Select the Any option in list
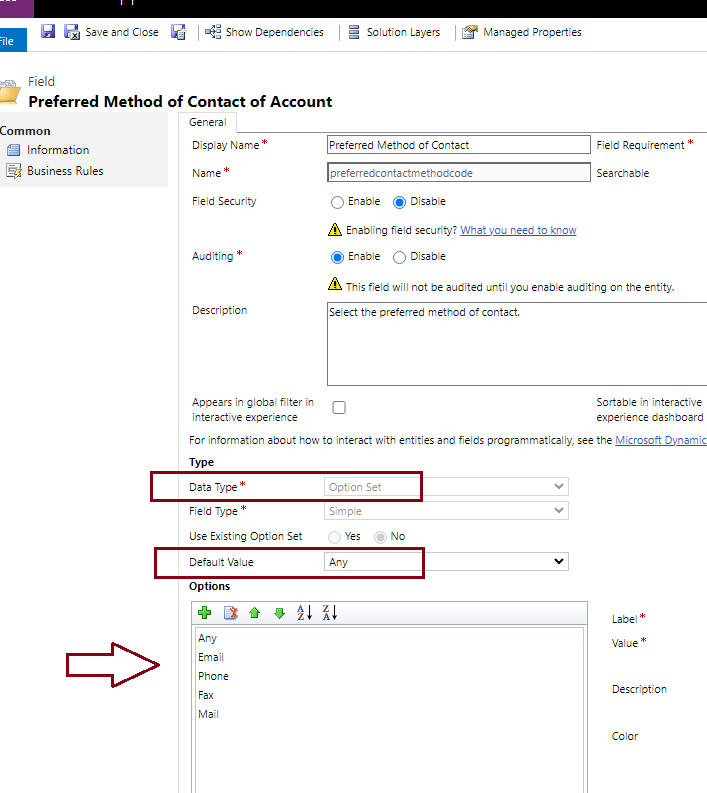Viewport: 707px width, 793px height. point(207,638)
